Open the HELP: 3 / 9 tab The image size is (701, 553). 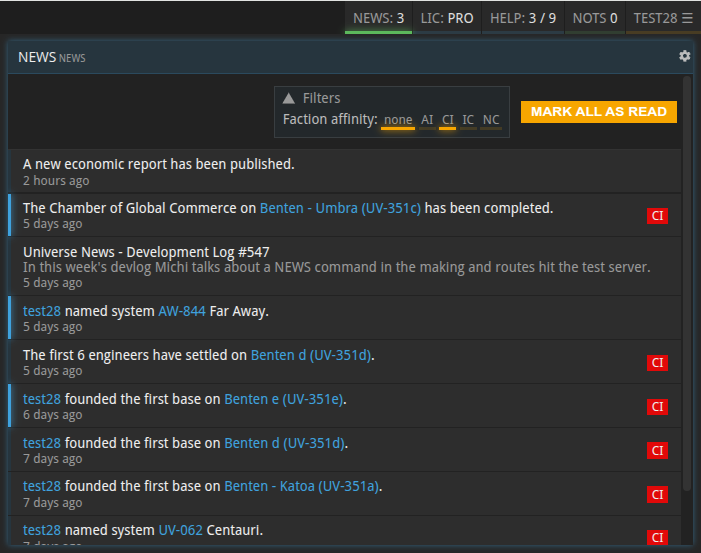(x=523, y=18)
